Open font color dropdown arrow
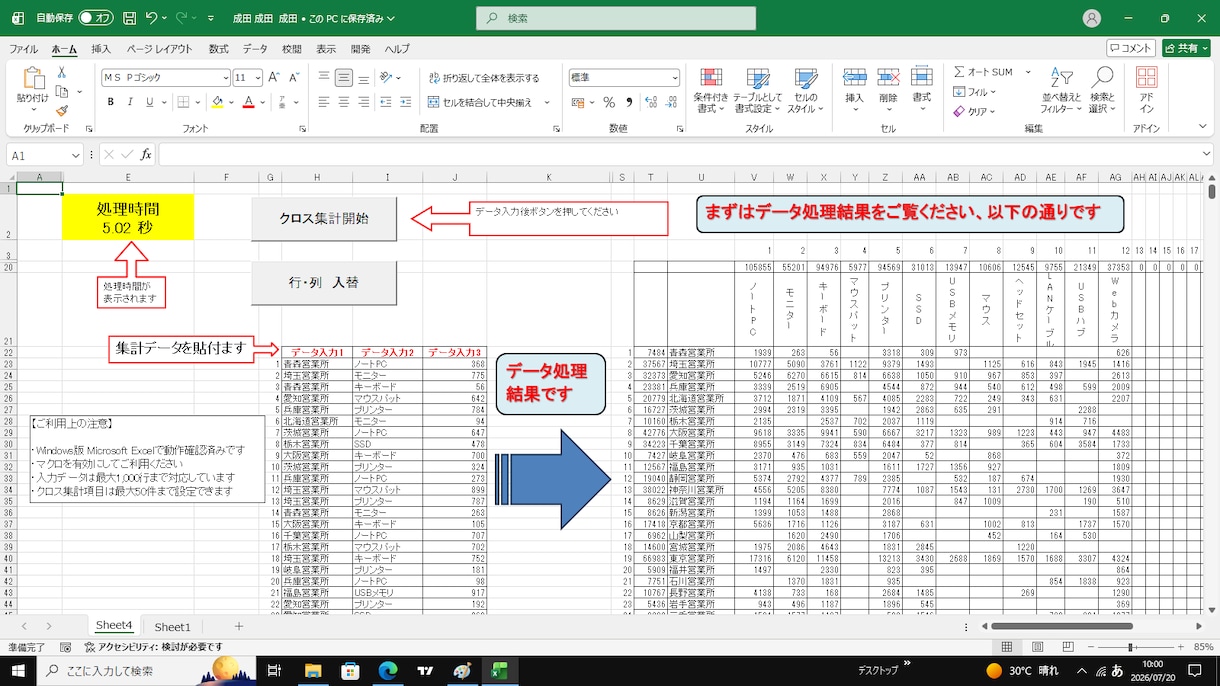Viewport: 1220px width, 686px height. tap(263, 102)
